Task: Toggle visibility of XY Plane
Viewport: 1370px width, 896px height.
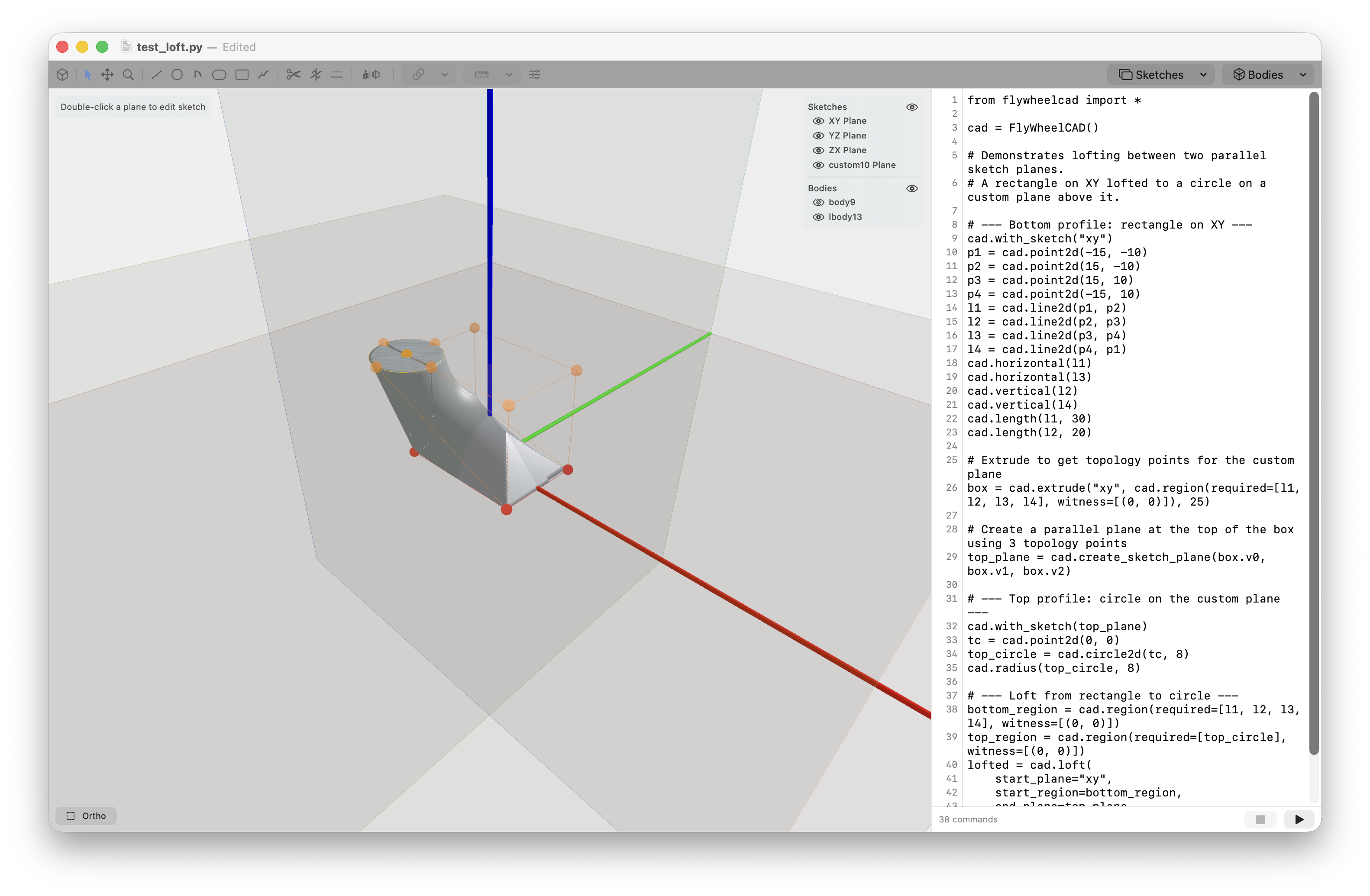Action: pyautogui.click(x=818, y=121)
